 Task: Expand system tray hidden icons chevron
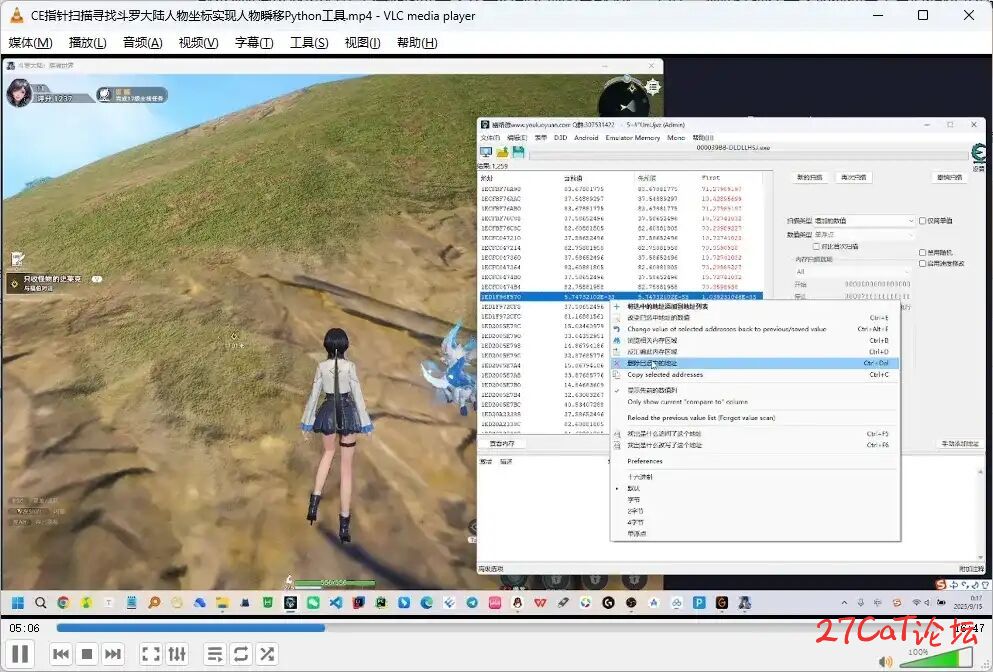(x=844, y=602)
